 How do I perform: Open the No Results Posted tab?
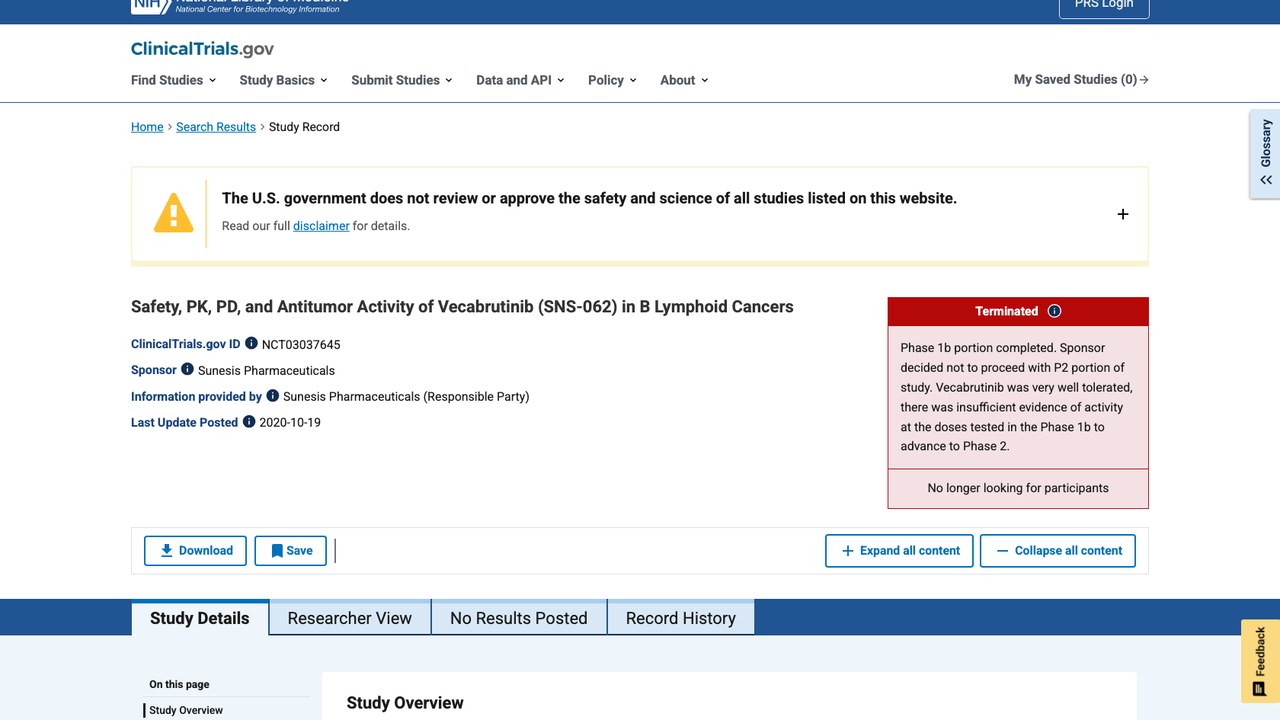[519, 618]
